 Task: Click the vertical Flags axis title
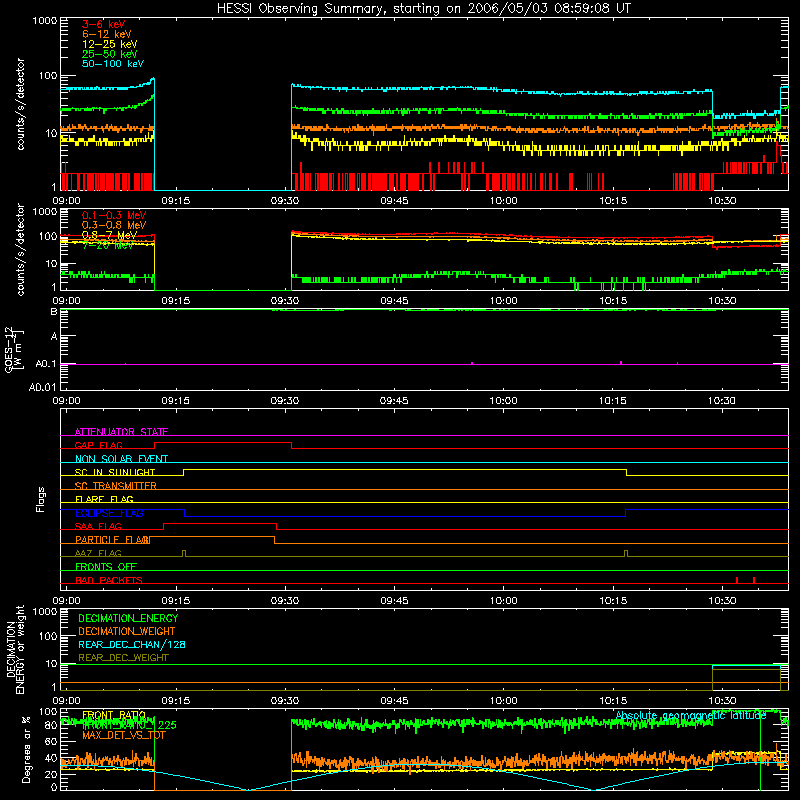point(41,499)
